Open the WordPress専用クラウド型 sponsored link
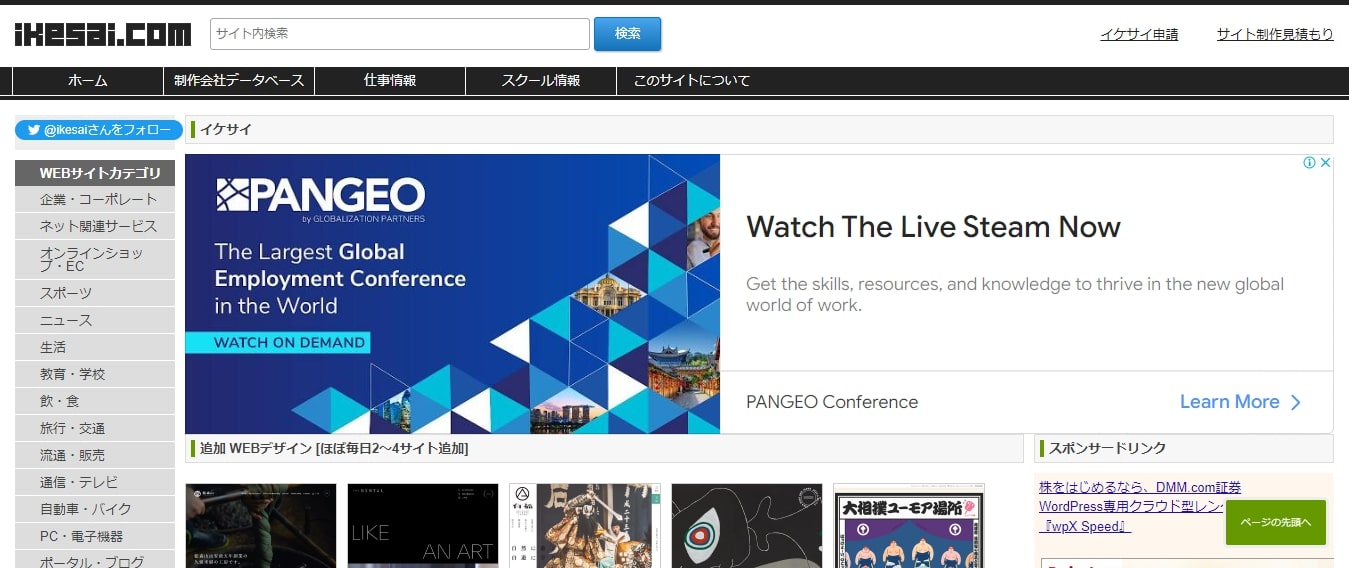1349x568 pixels. click(1130, 506)
